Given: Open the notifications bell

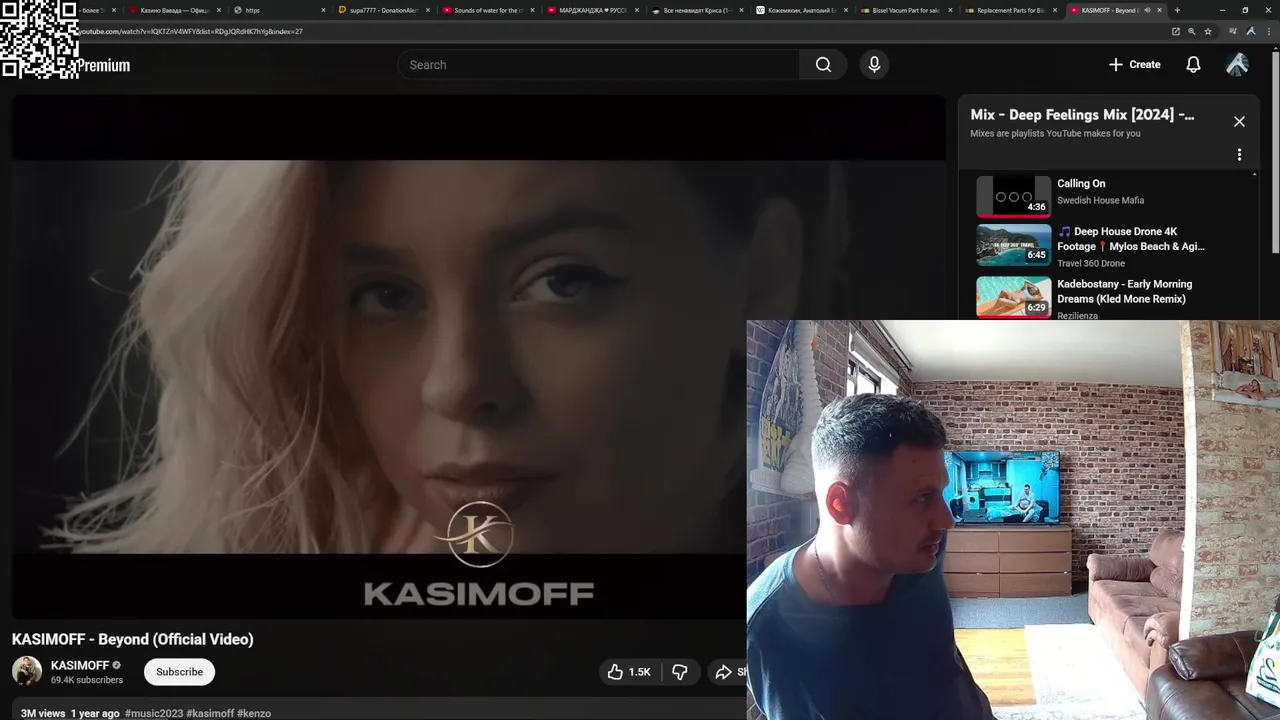Looking at the screenshot, I should (1193, 65).
